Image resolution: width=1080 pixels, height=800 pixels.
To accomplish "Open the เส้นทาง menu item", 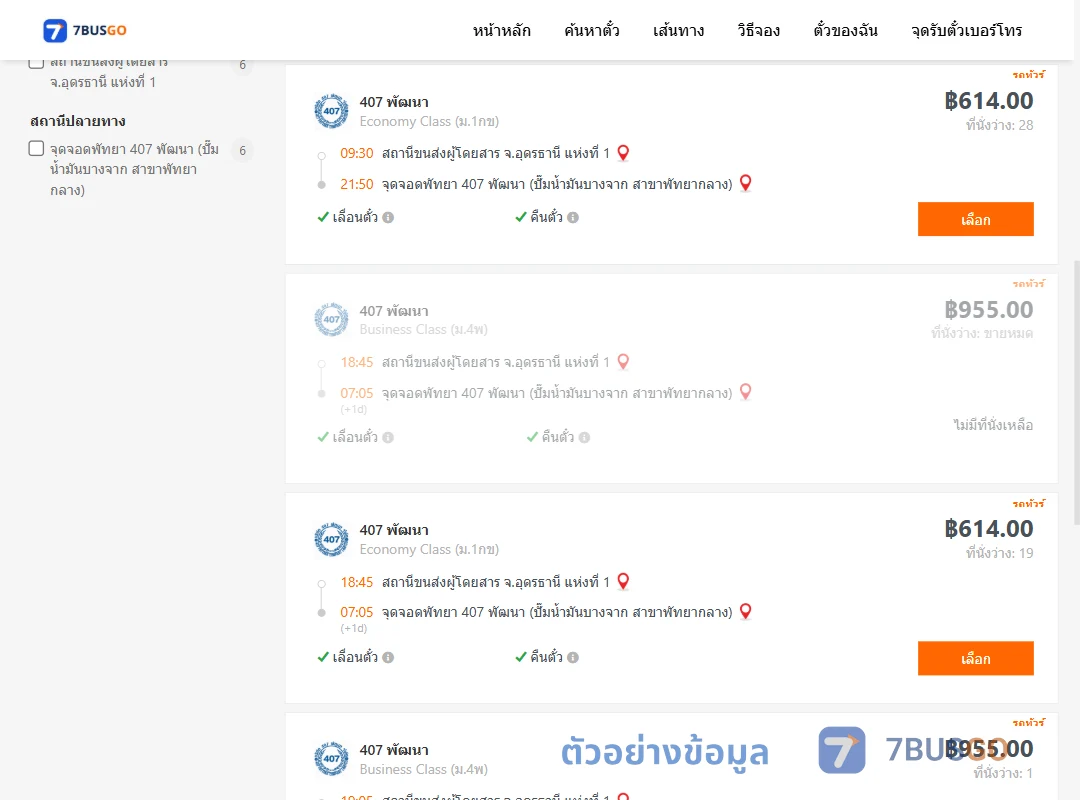I will point(678,30).
